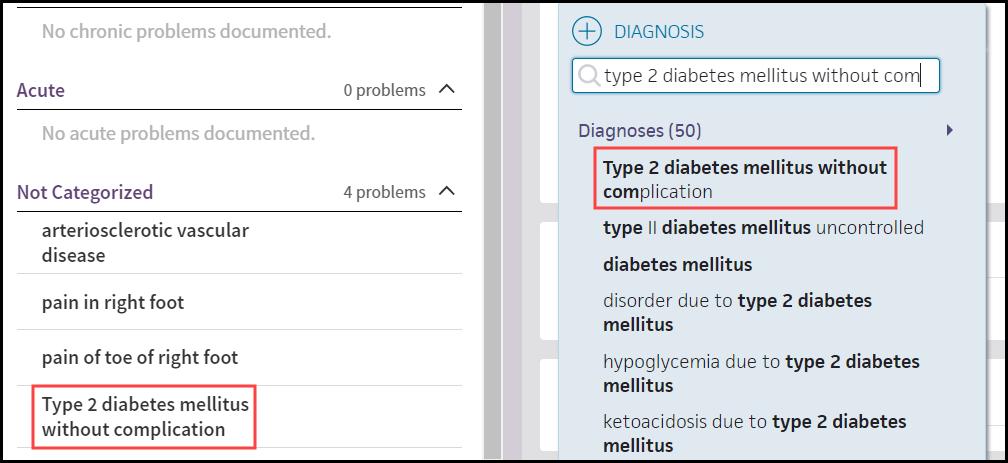
Task: Click the plus icon beside DIAGNOSIS
Action: [x=587, y=31]
